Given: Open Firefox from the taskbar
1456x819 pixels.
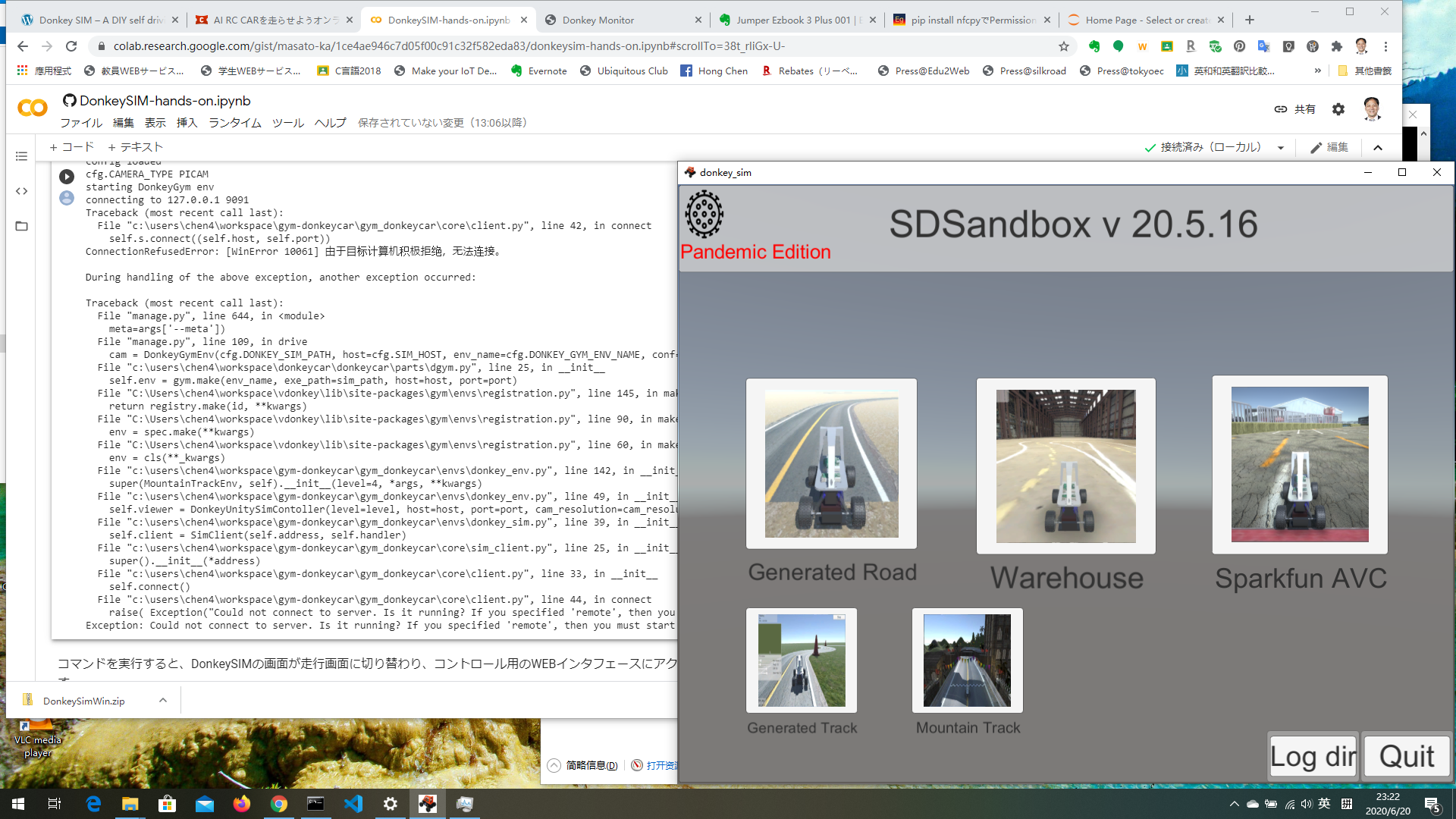Looking at the screenshot, I should pyautogui.click(x=242, y=804).
